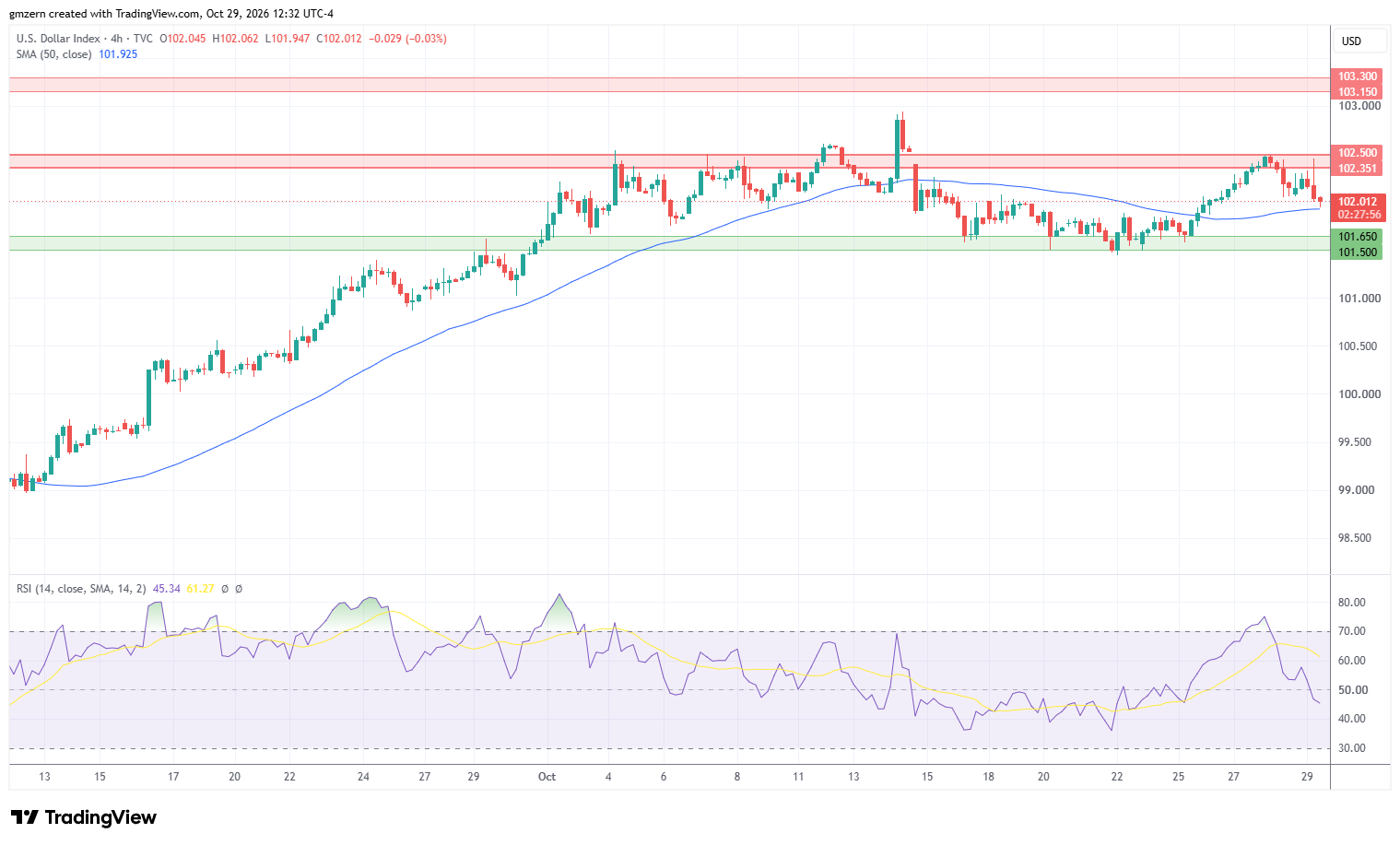Click the close price C102.012 in the header
The width and height of the screenshot is (1400, 845).
tap(339, 39)
